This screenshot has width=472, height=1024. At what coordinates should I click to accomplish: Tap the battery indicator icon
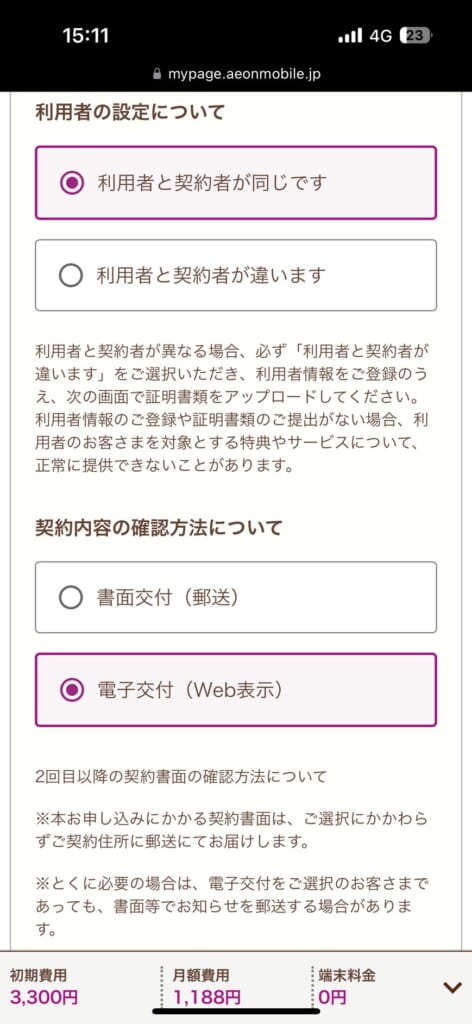pyautogui.click(x=416, y=36)
